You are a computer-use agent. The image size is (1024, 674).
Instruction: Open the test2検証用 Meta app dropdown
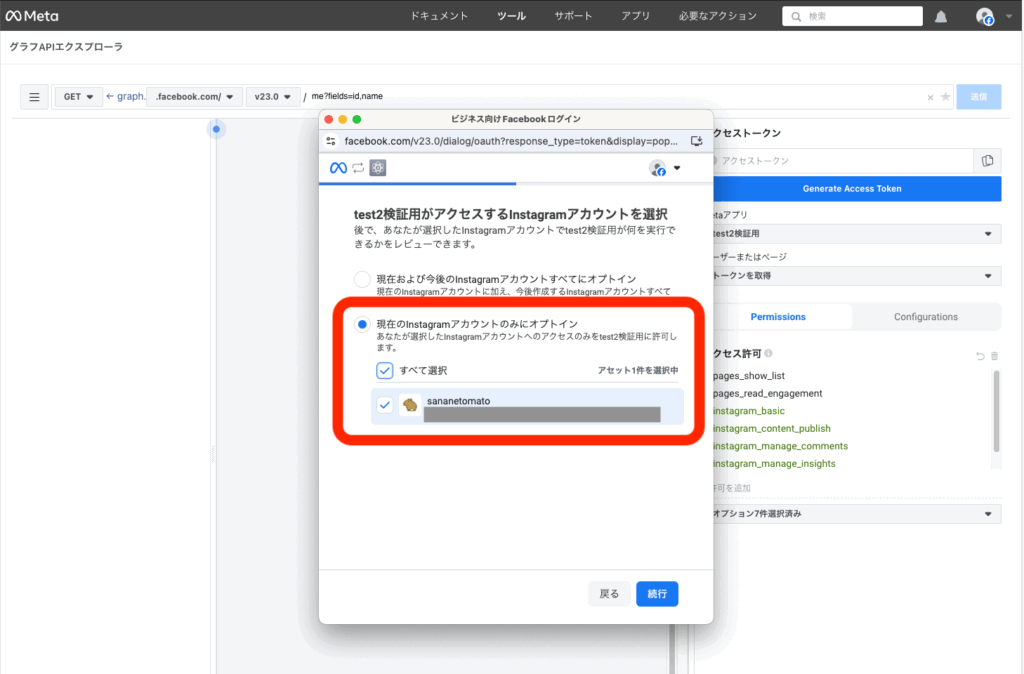click(x=856, y=234)
